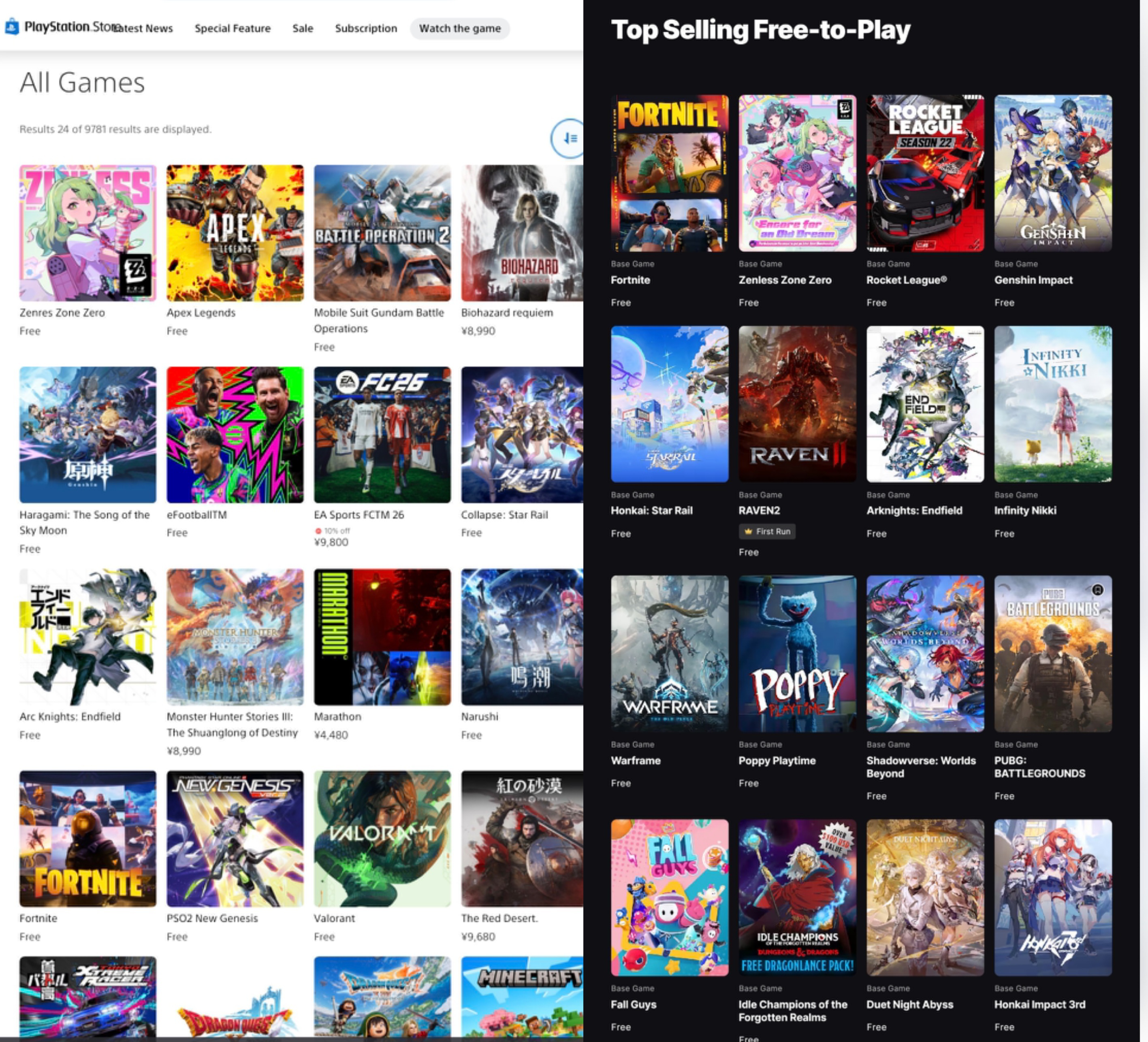Viewport: 1148px width, 1042px height.
Task: Open the Poppy Playtime title link
Action: click(x=777, y=761)
